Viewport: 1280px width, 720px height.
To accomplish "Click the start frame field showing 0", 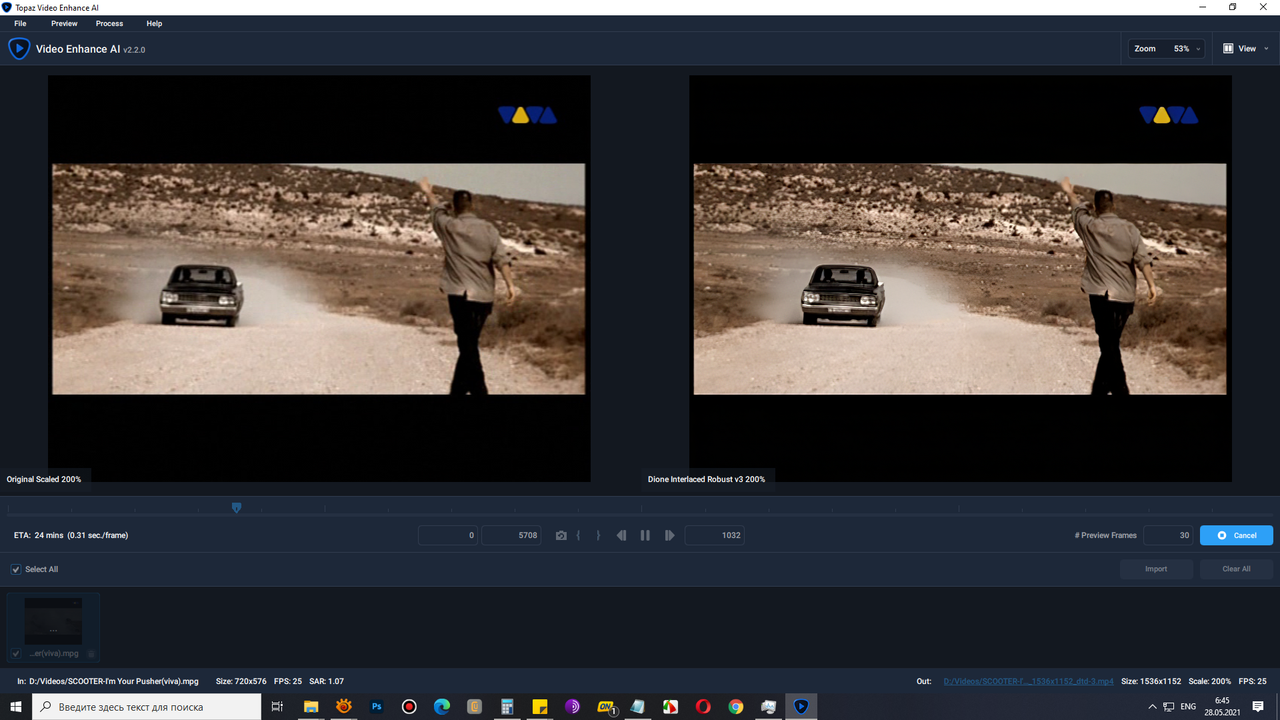I will click(448, 535).
